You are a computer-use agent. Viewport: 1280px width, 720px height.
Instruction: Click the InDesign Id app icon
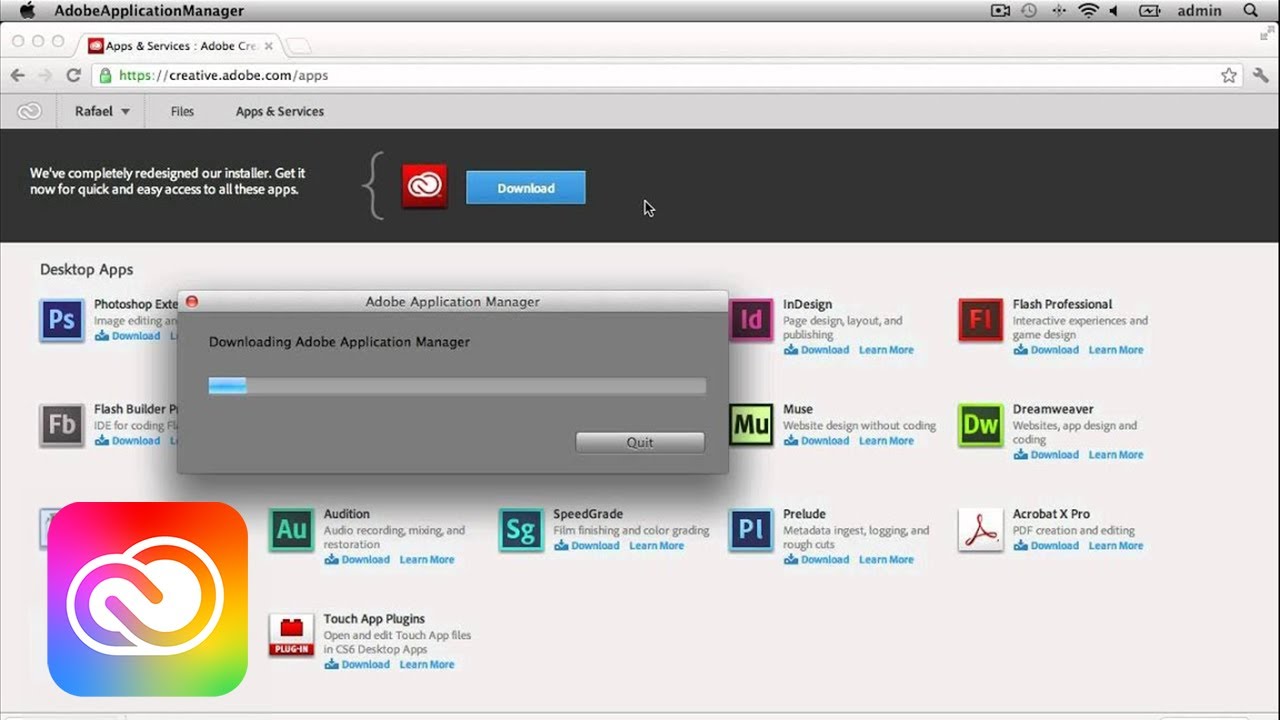tap(751, 320)
